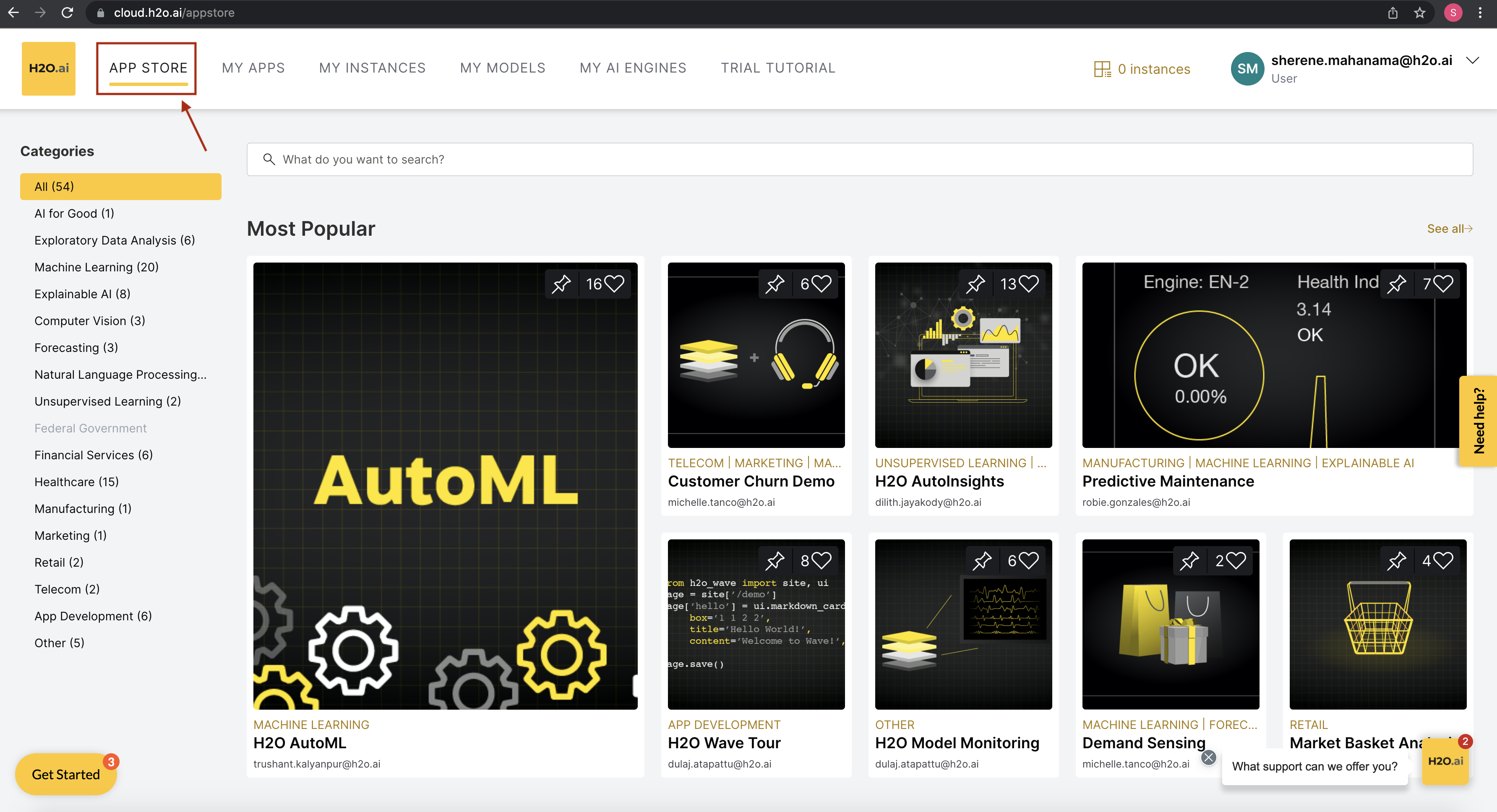Open the Customer Churn Demo title
This screenshot has width=1497, height=812.
(x=751, y=481)
